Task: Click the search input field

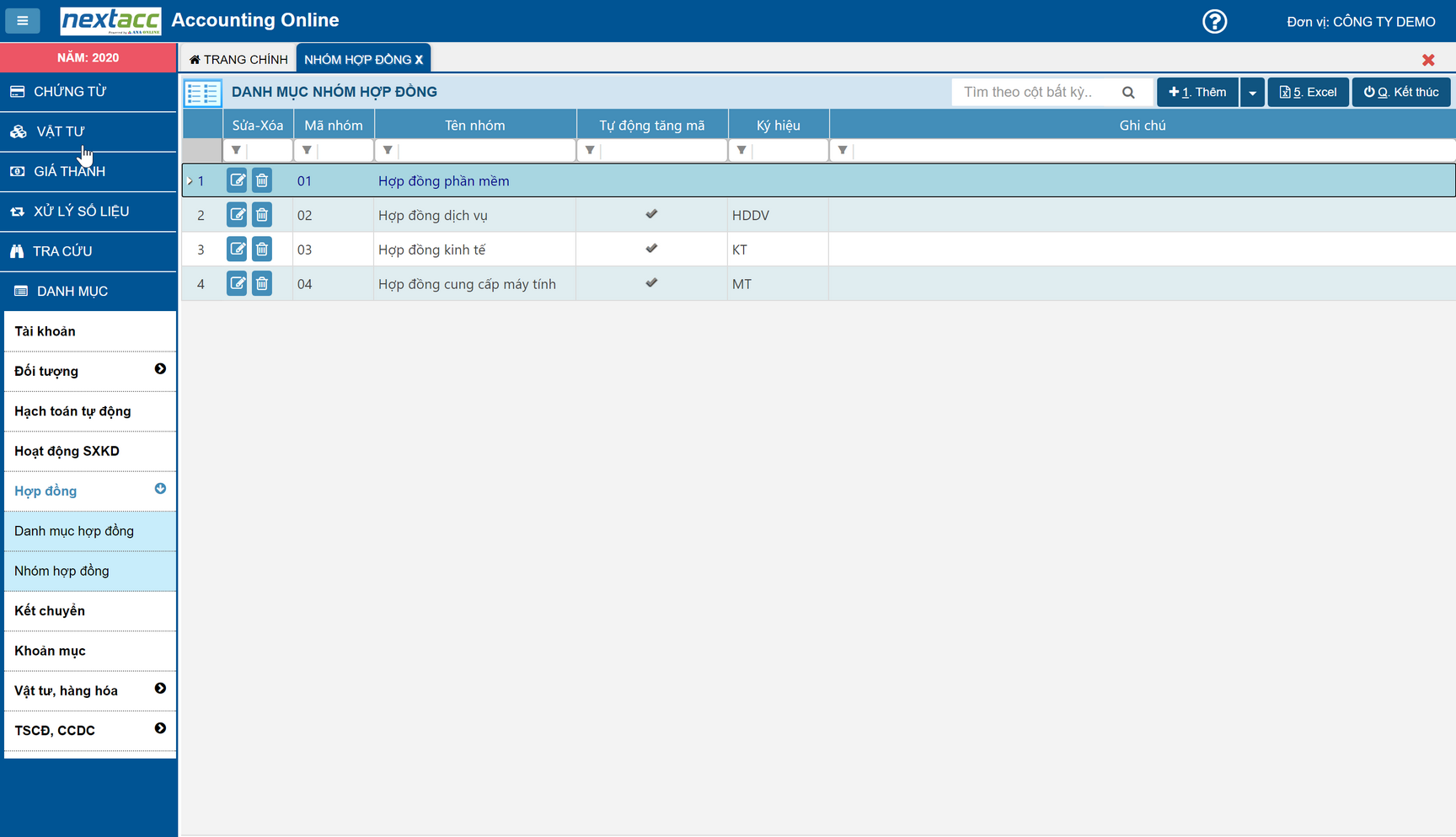Action: (x=1036, y=93)
